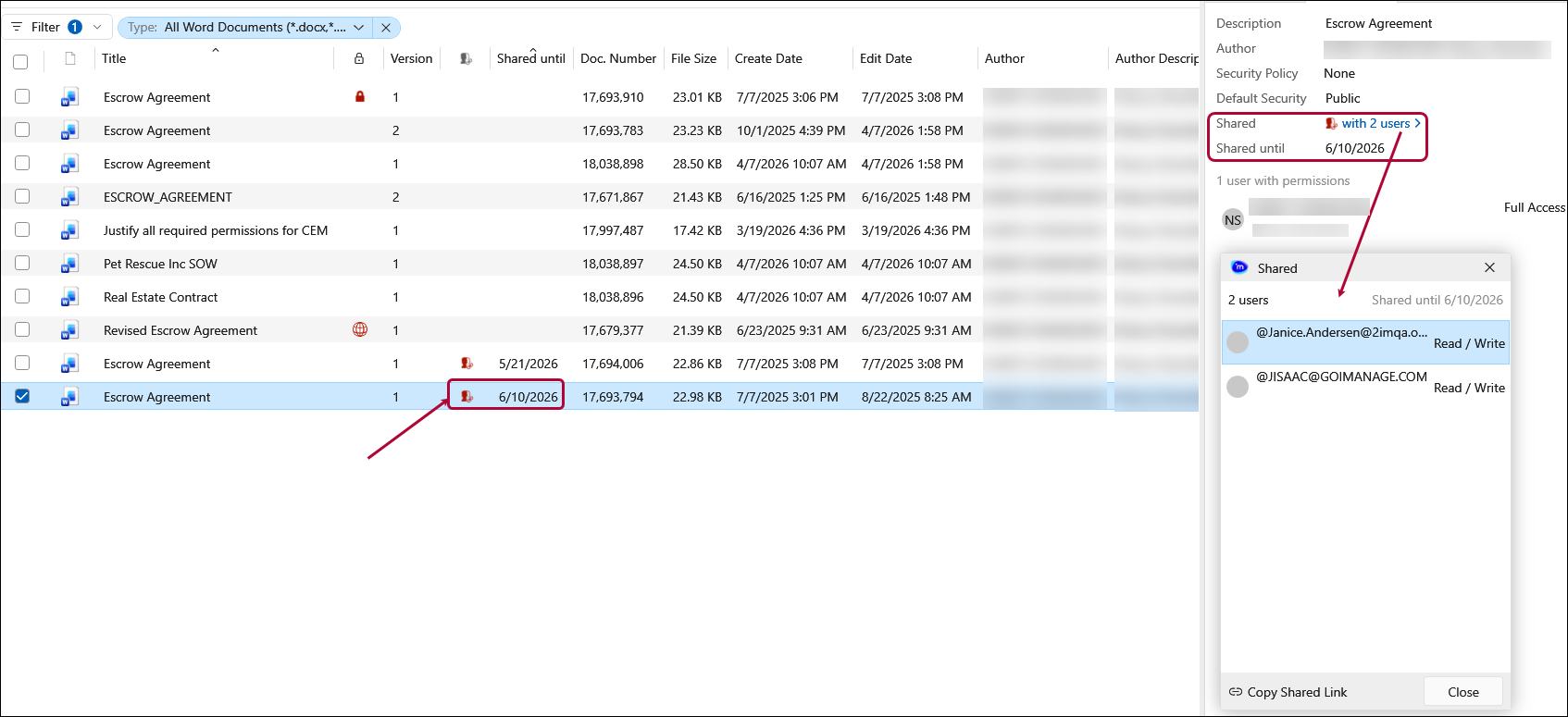Viewport: 1568px width, 717px height.
Task: Click avatar of JISAAC@GOIMANAGE.COM user
Action: coord(1238,387)
